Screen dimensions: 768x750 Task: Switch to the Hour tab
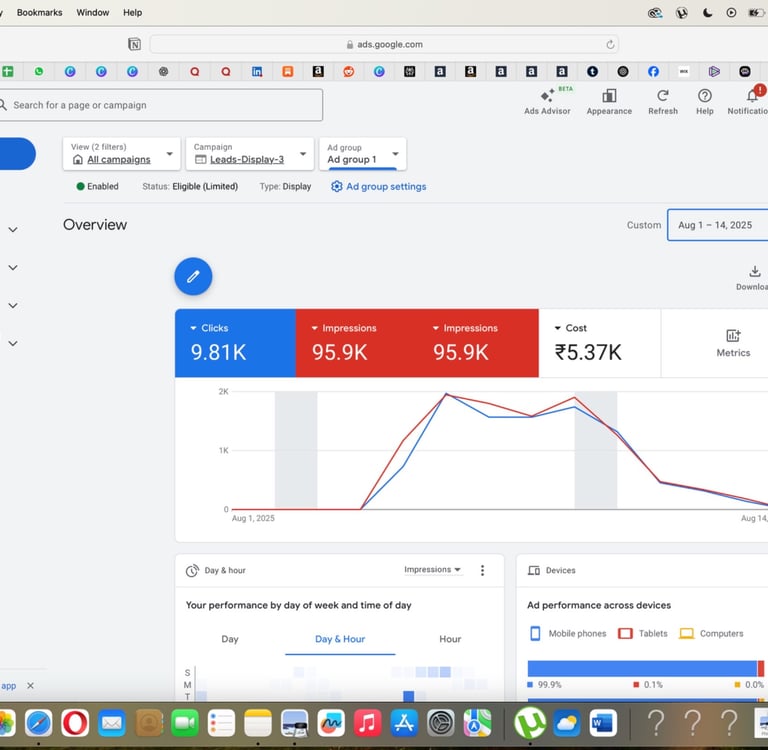pos(450,639)
